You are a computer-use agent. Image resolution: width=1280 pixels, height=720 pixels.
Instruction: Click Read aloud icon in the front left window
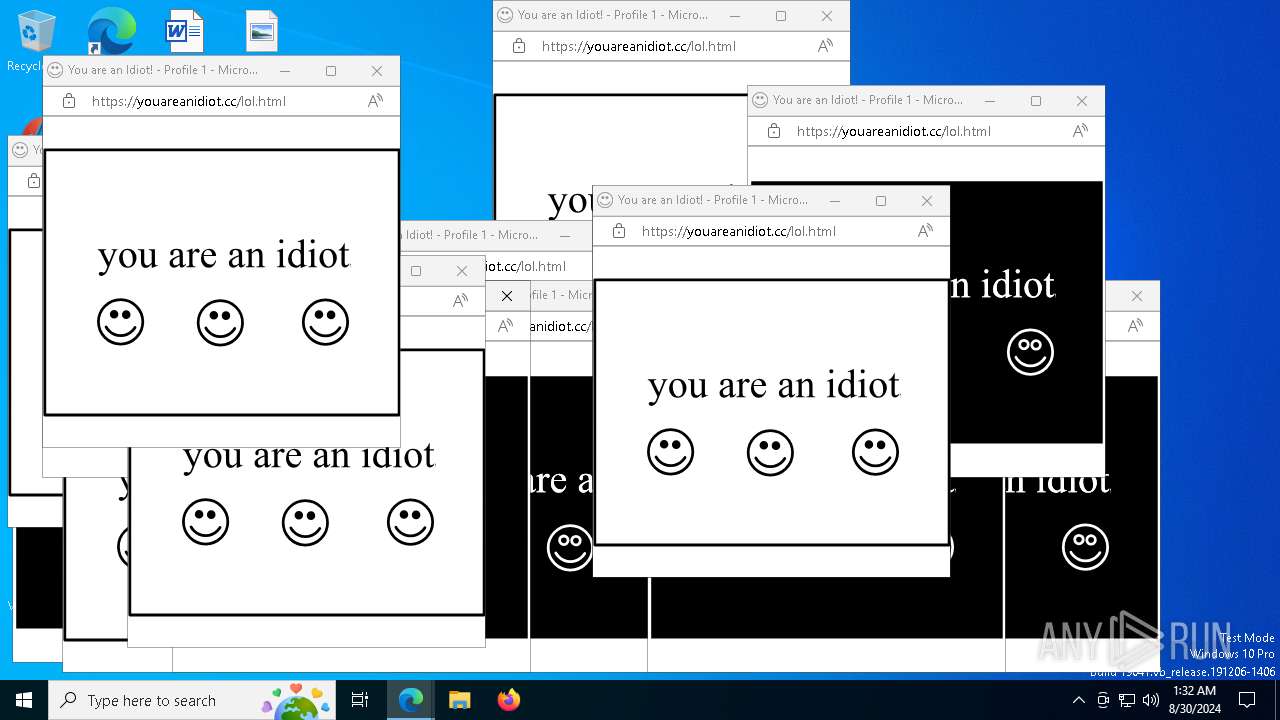pyautogui.click(x=375, y=101)
